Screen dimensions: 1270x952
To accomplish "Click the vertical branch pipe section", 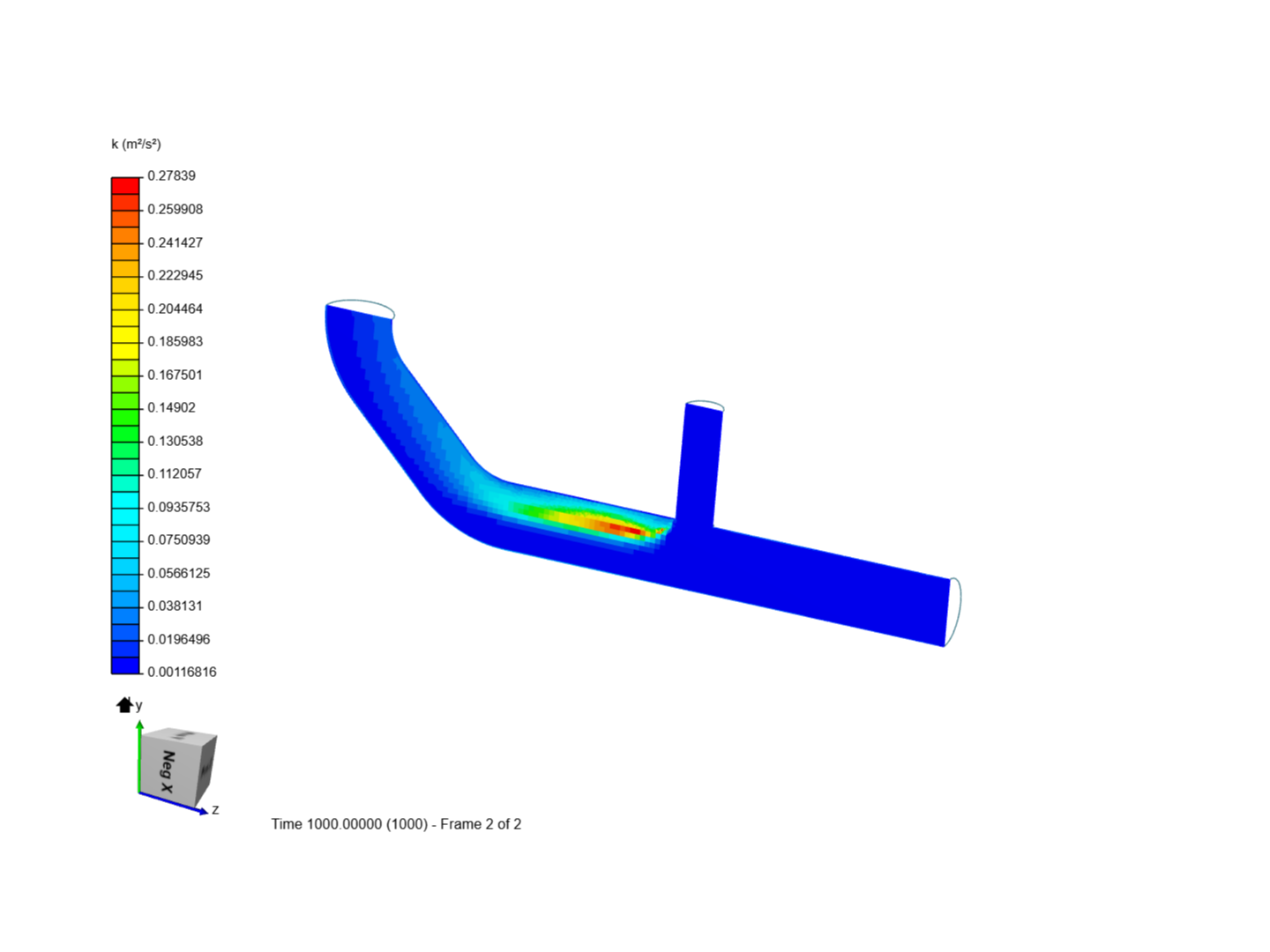I will pos(699,467).
